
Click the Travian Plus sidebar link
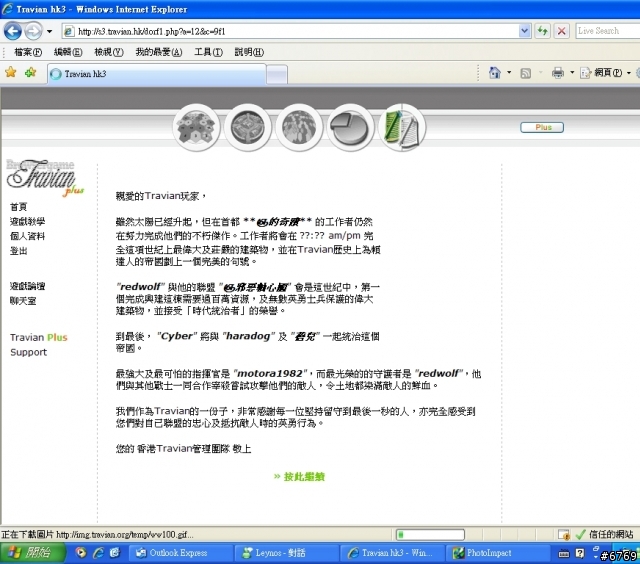pos(39,338)
